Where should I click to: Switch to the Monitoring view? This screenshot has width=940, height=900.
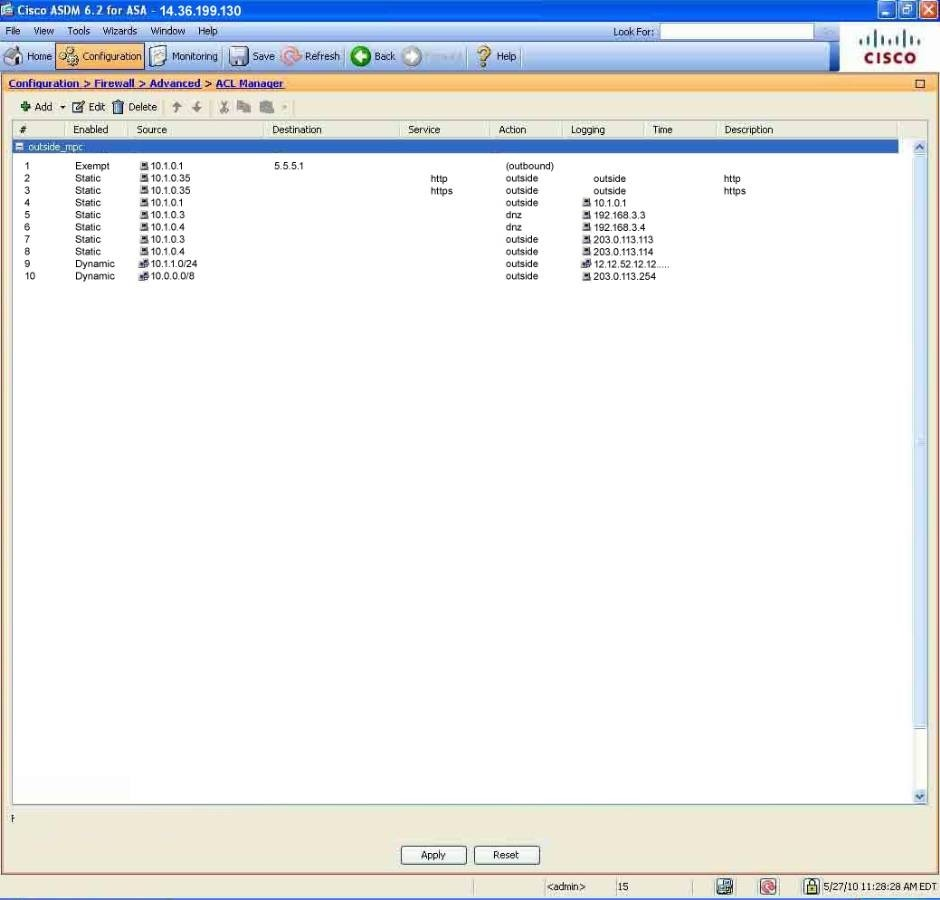[x=184, y=56]
